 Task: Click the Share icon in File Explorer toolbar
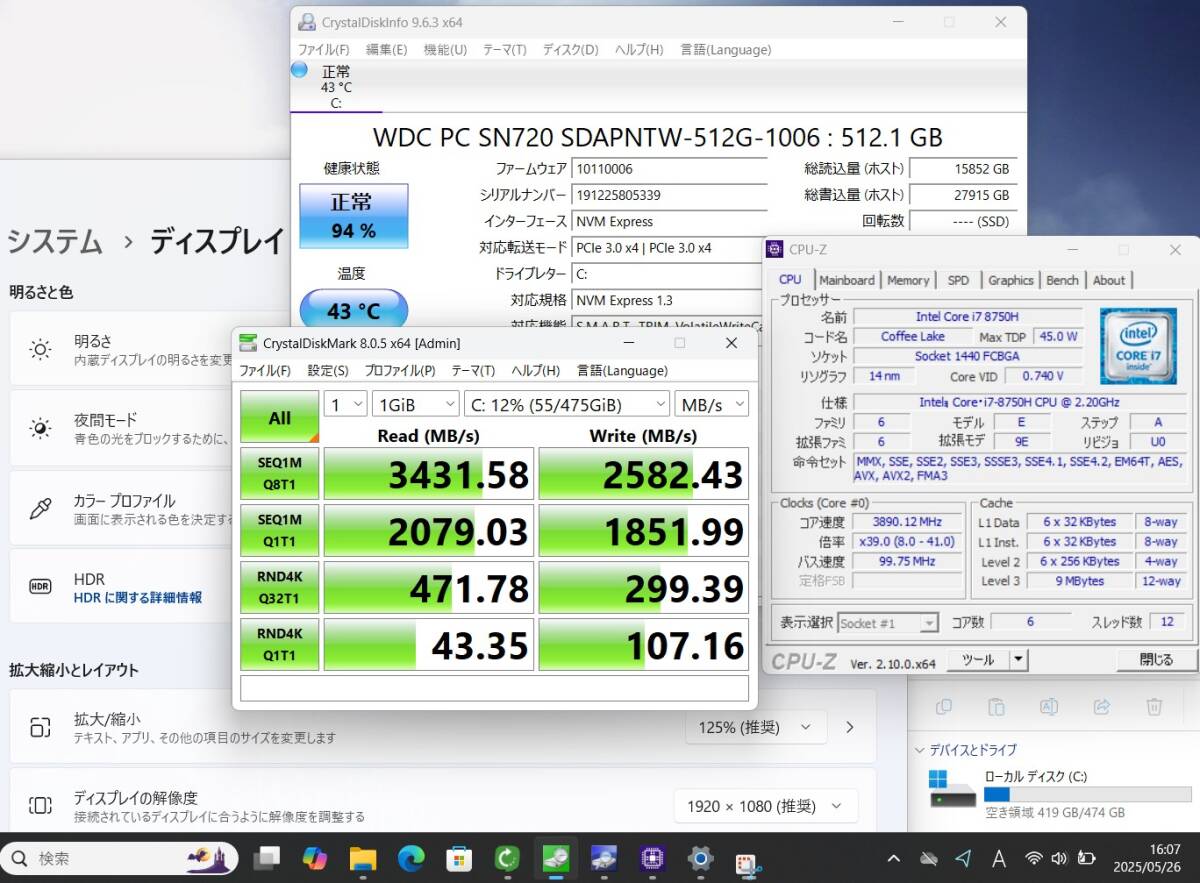point(1101,707)
